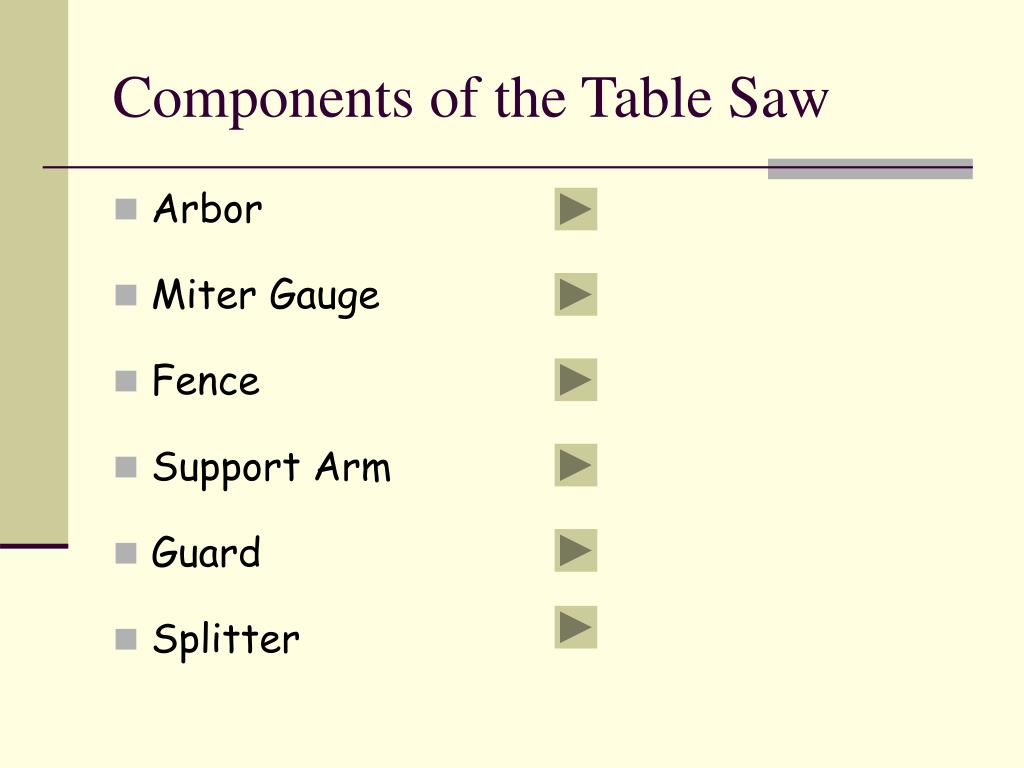
Task: Click the Guard row's arrow action button
Action: (576, 551)
